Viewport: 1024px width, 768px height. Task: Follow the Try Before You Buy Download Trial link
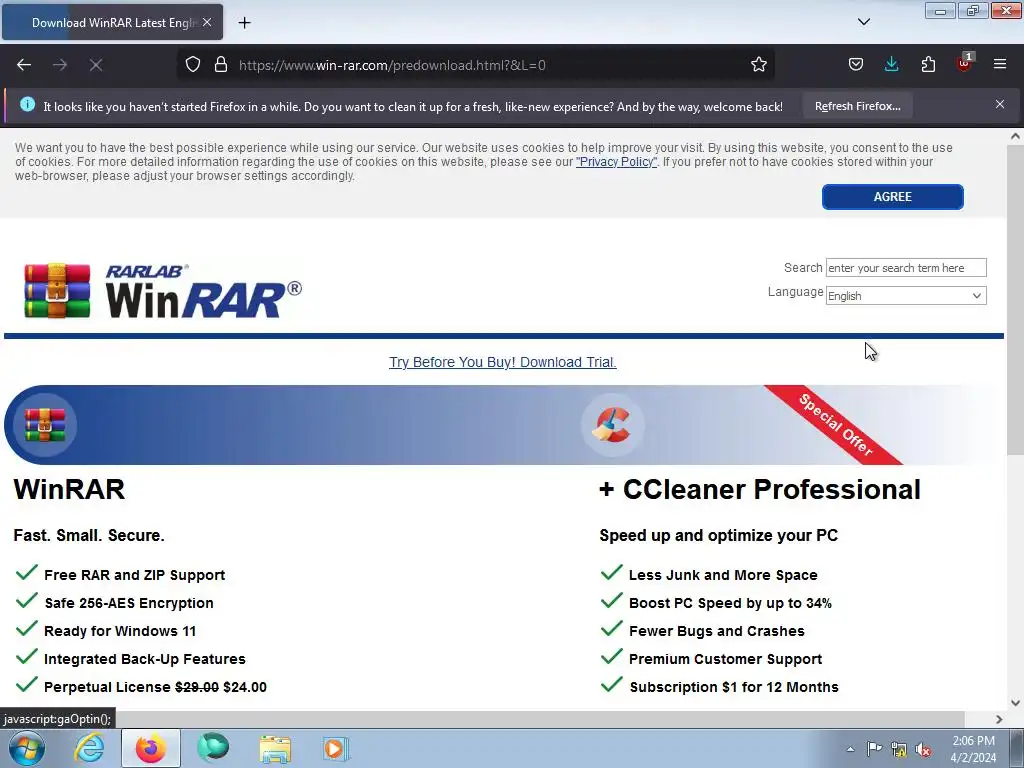pos(502,362)
